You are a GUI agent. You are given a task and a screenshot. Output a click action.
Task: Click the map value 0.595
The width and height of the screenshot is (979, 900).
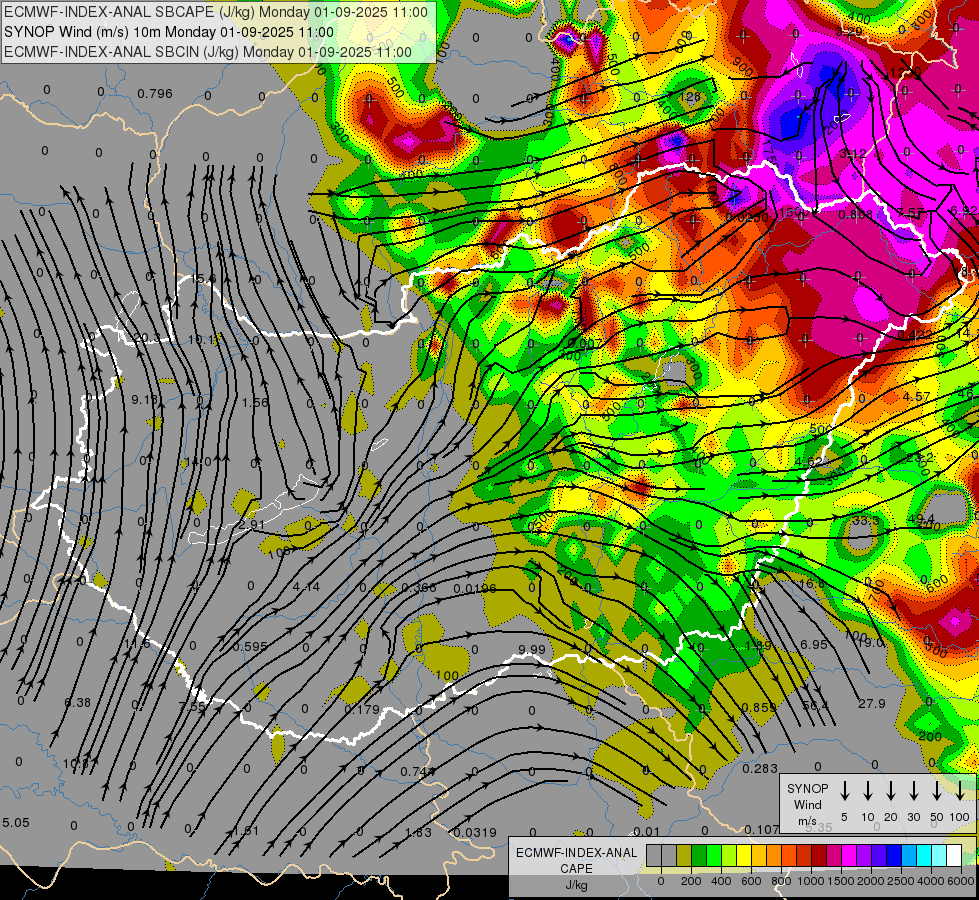pos(250,646)
